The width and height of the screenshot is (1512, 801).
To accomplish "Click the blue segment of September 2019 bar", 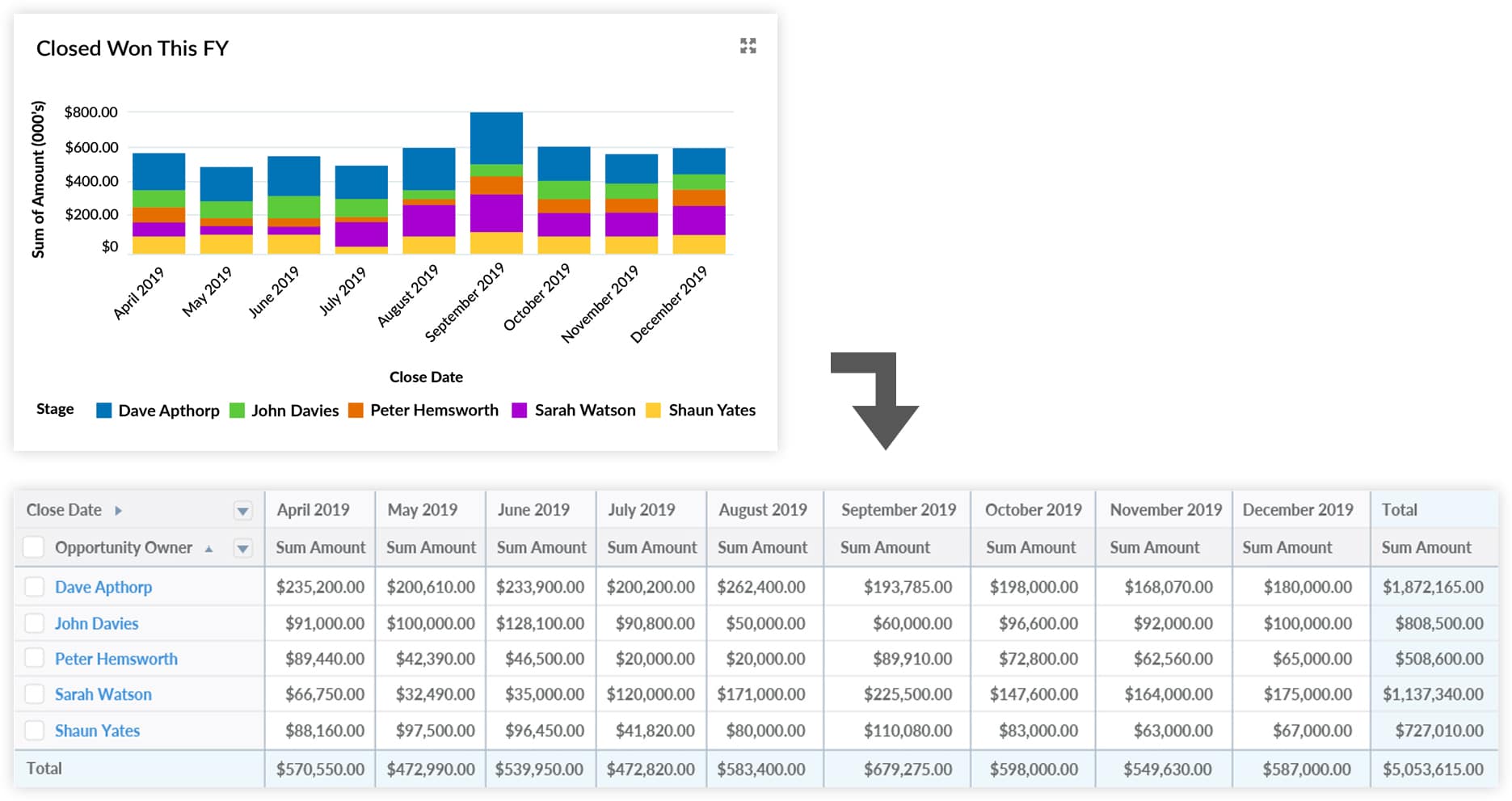I will click(496, 138).
